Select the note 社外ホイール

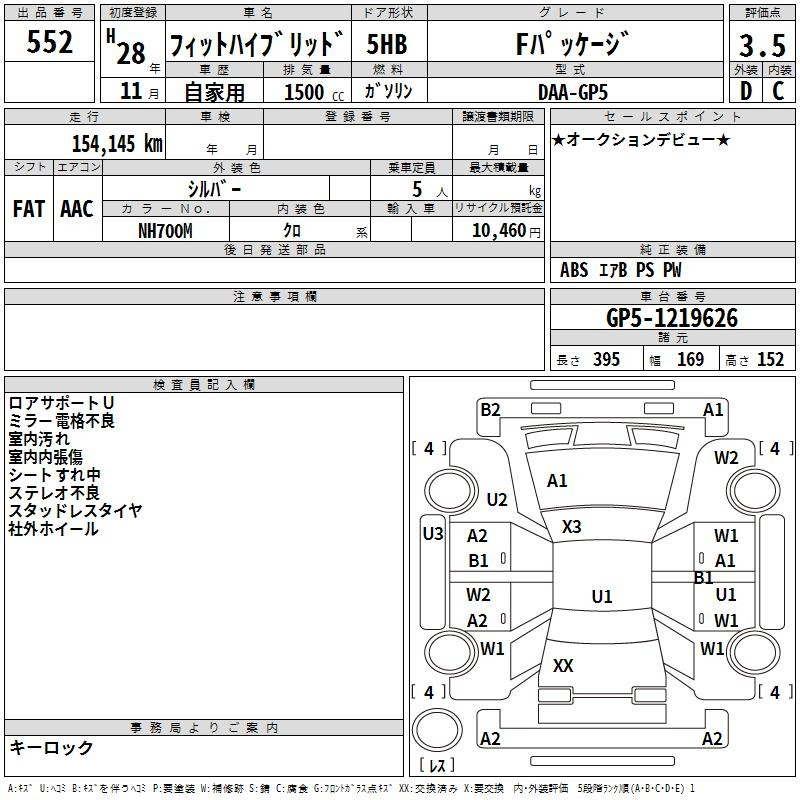coord(54,529)
